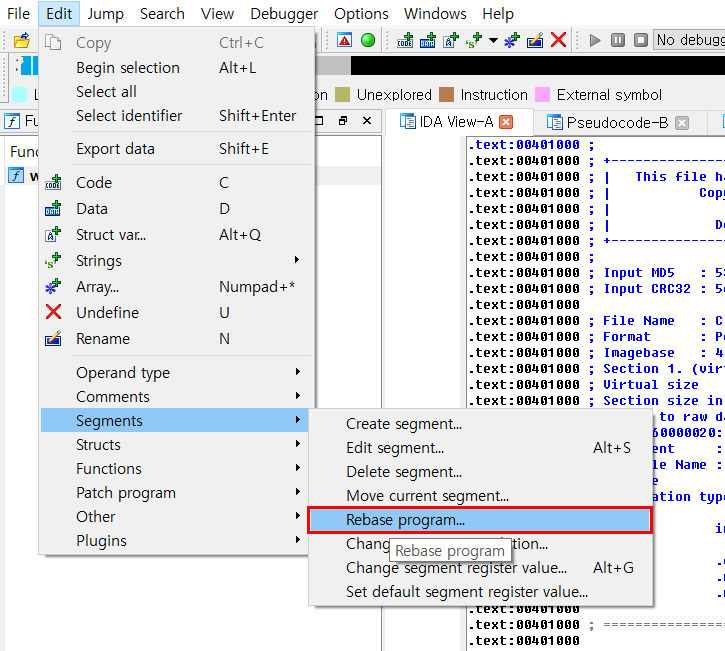
Task: Select Create segment... option
Action: (x=480, y=424)
